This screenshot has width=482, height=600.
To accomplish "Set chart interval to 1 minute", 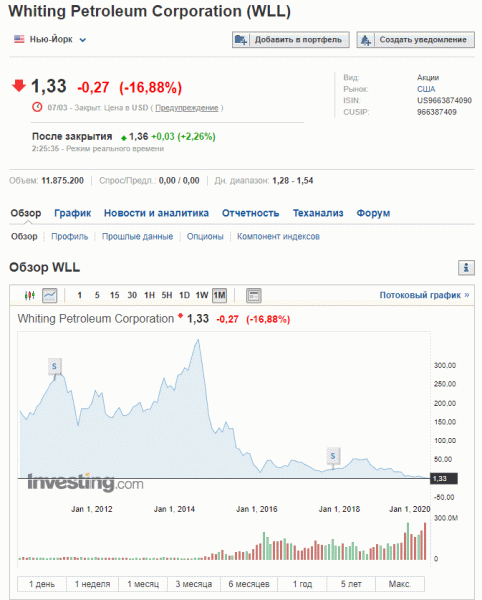I will pyautogui.click(x=80, y=295).
